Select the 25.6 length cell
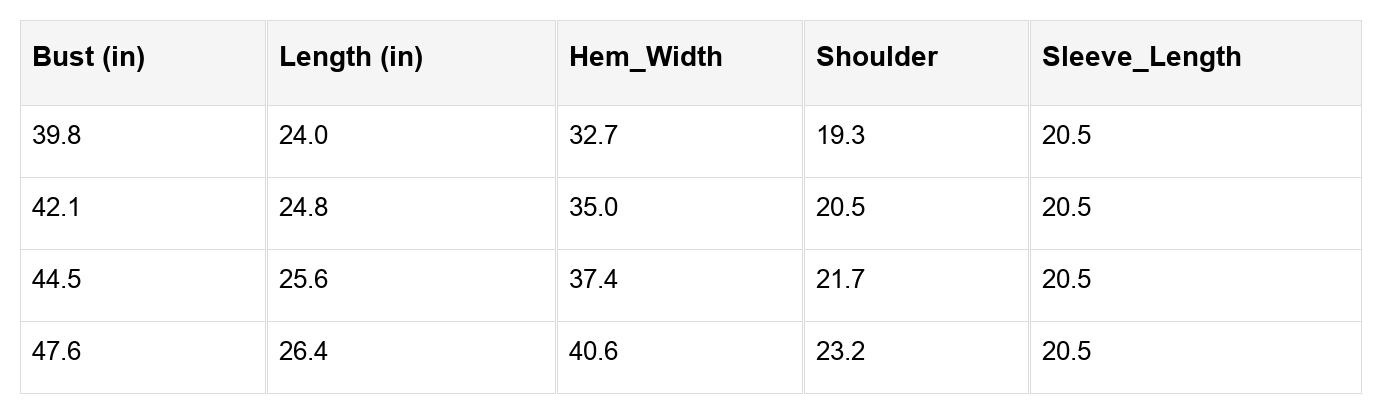Screen dimensions: 1381x413 303,280
